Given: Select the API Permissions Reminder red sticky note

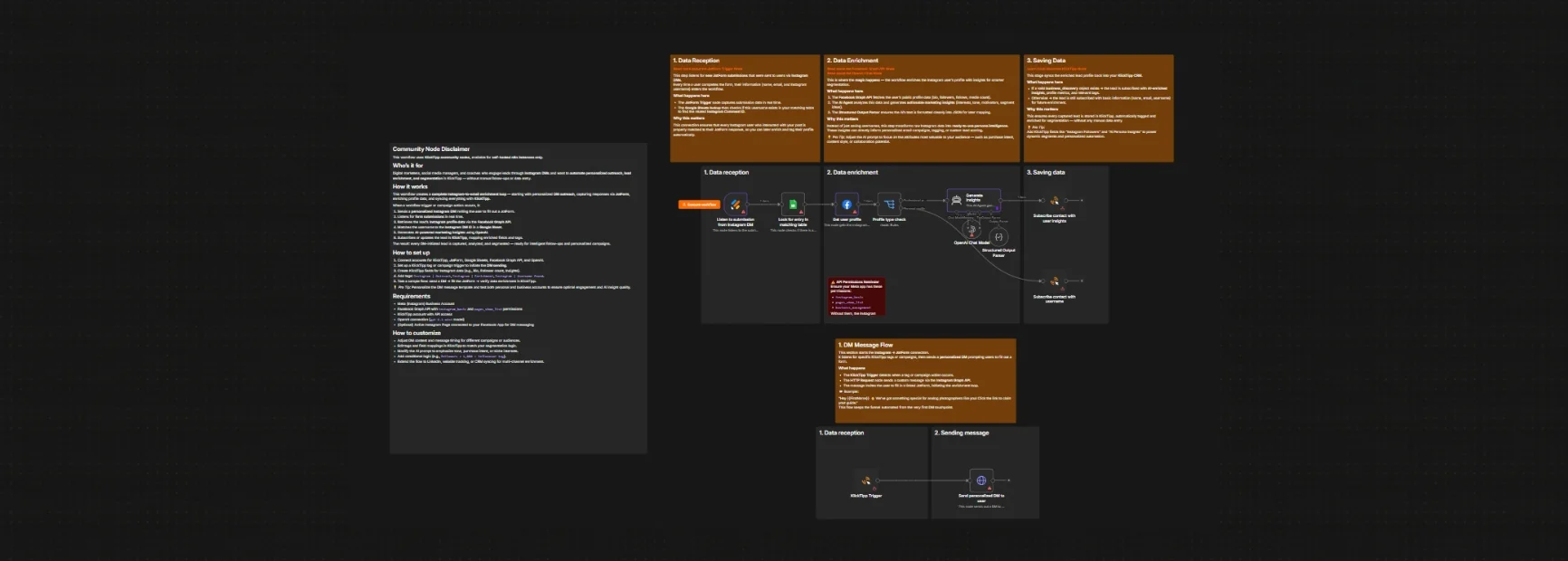Looking at the screenshot, I should [856, 297].
